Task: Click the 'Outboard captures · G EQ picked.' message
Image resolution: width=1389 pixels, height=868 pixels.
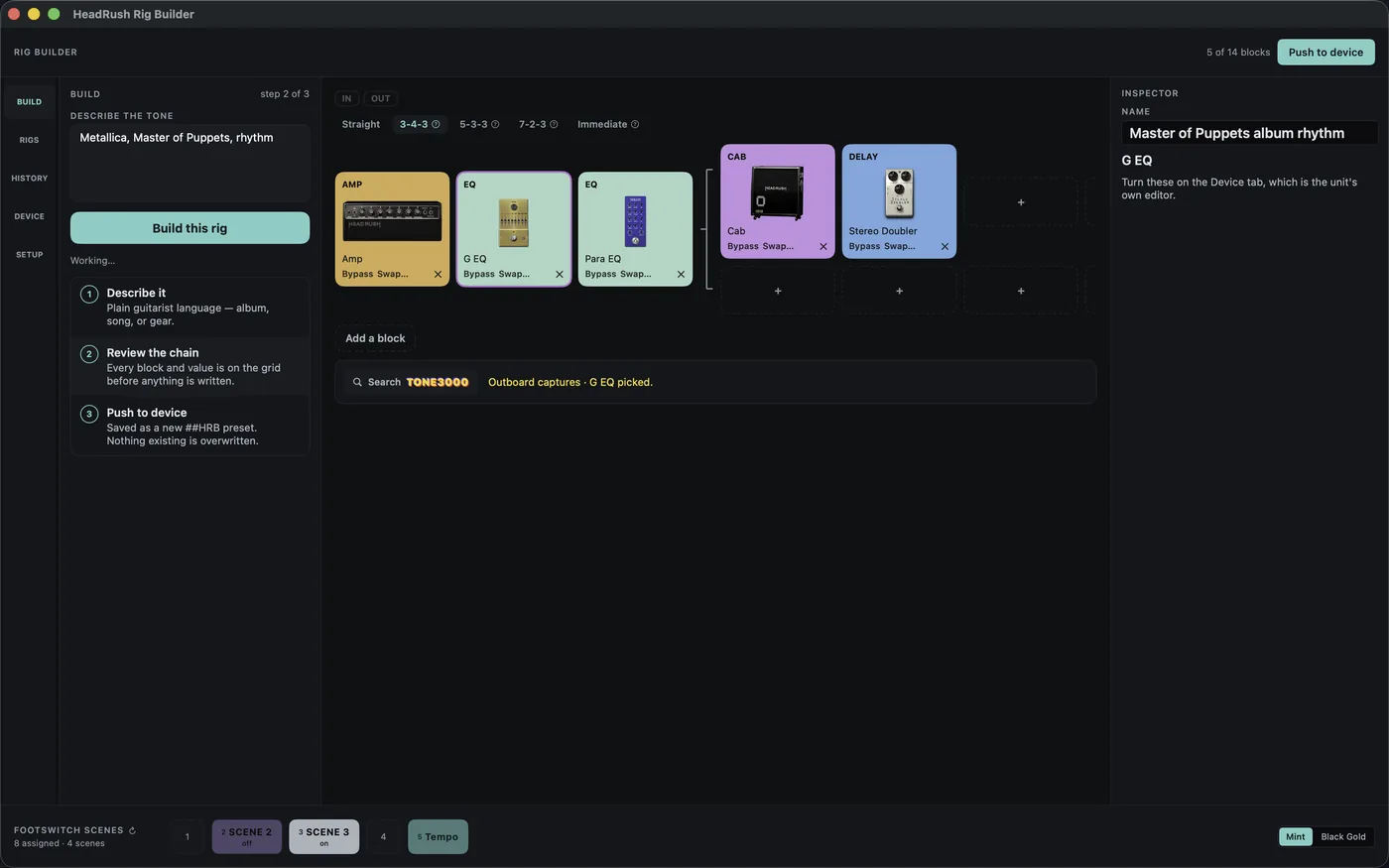Action: click(x=570, y=382)
